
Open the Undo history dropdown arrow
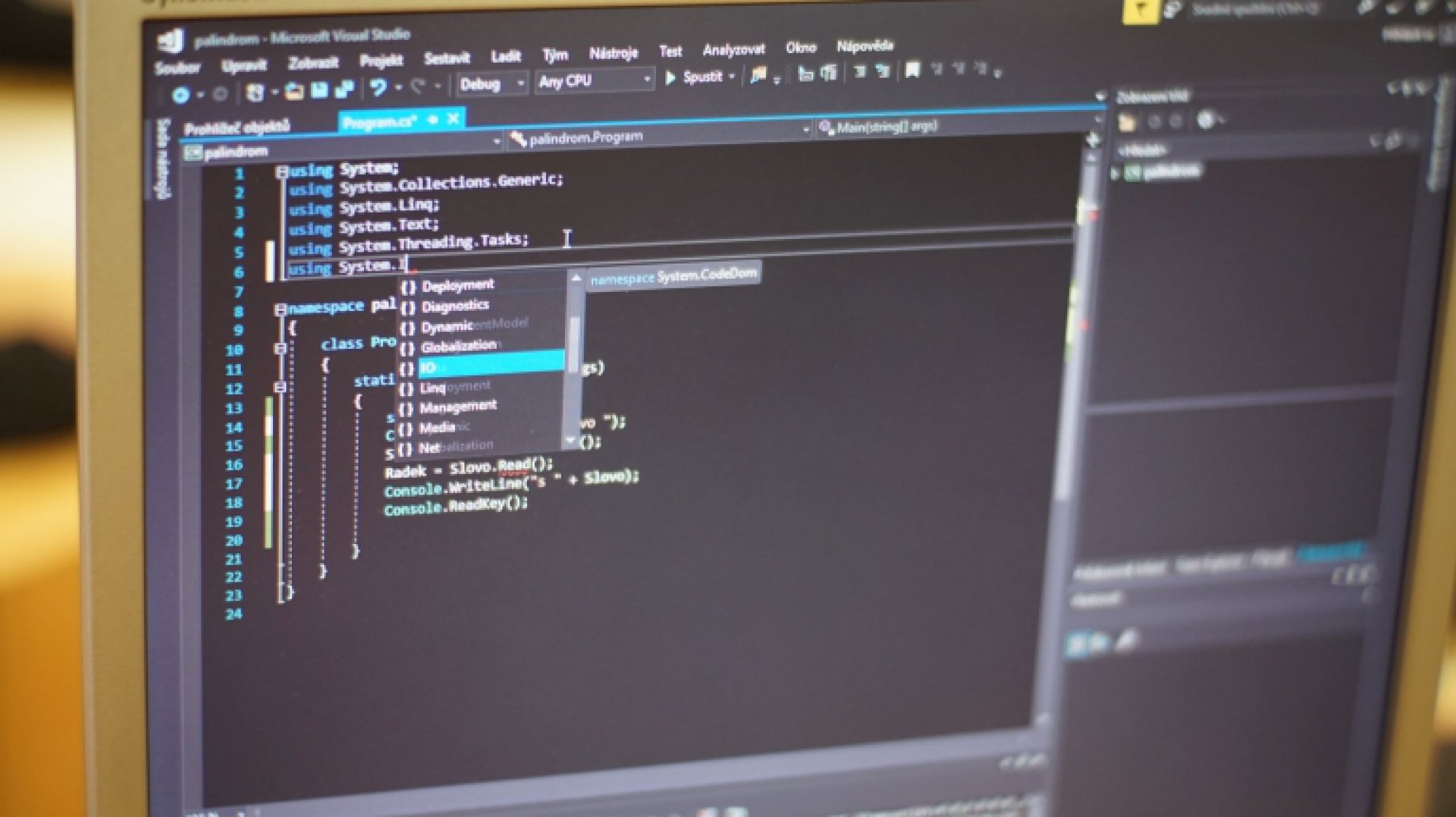(398, 87)
